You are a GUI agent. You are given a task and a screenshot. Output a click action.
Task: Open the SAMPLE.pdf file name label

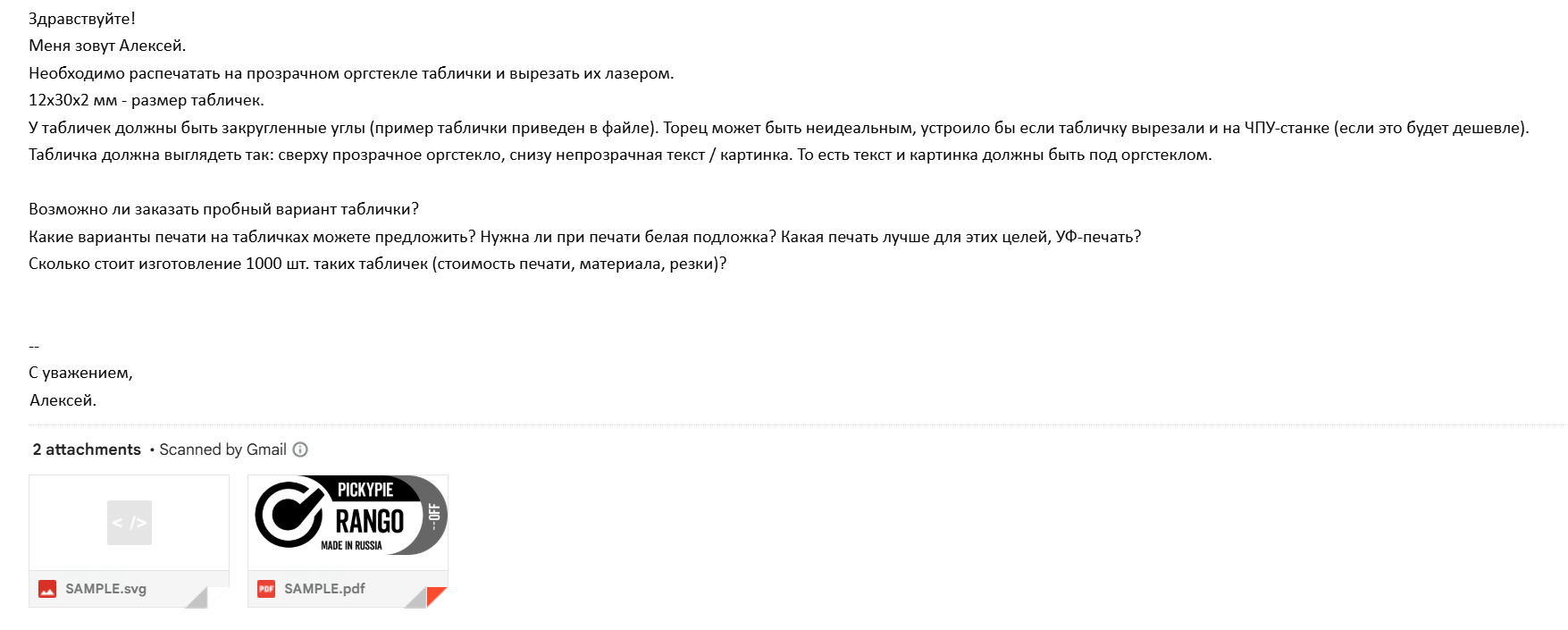[324, 589]
